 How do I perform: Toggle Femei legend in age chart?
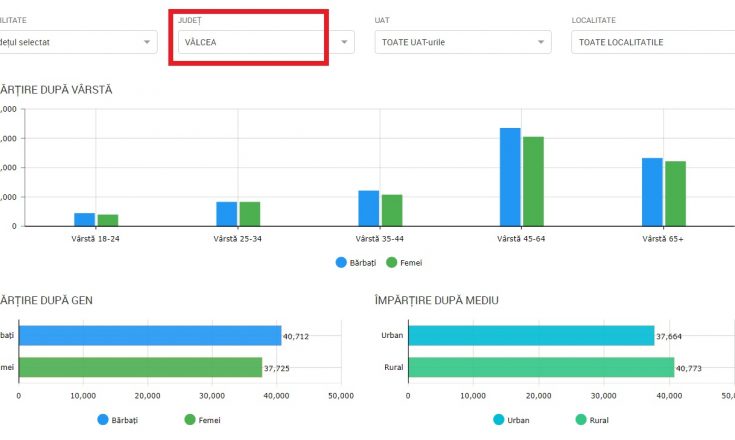(x=404, y=263)
